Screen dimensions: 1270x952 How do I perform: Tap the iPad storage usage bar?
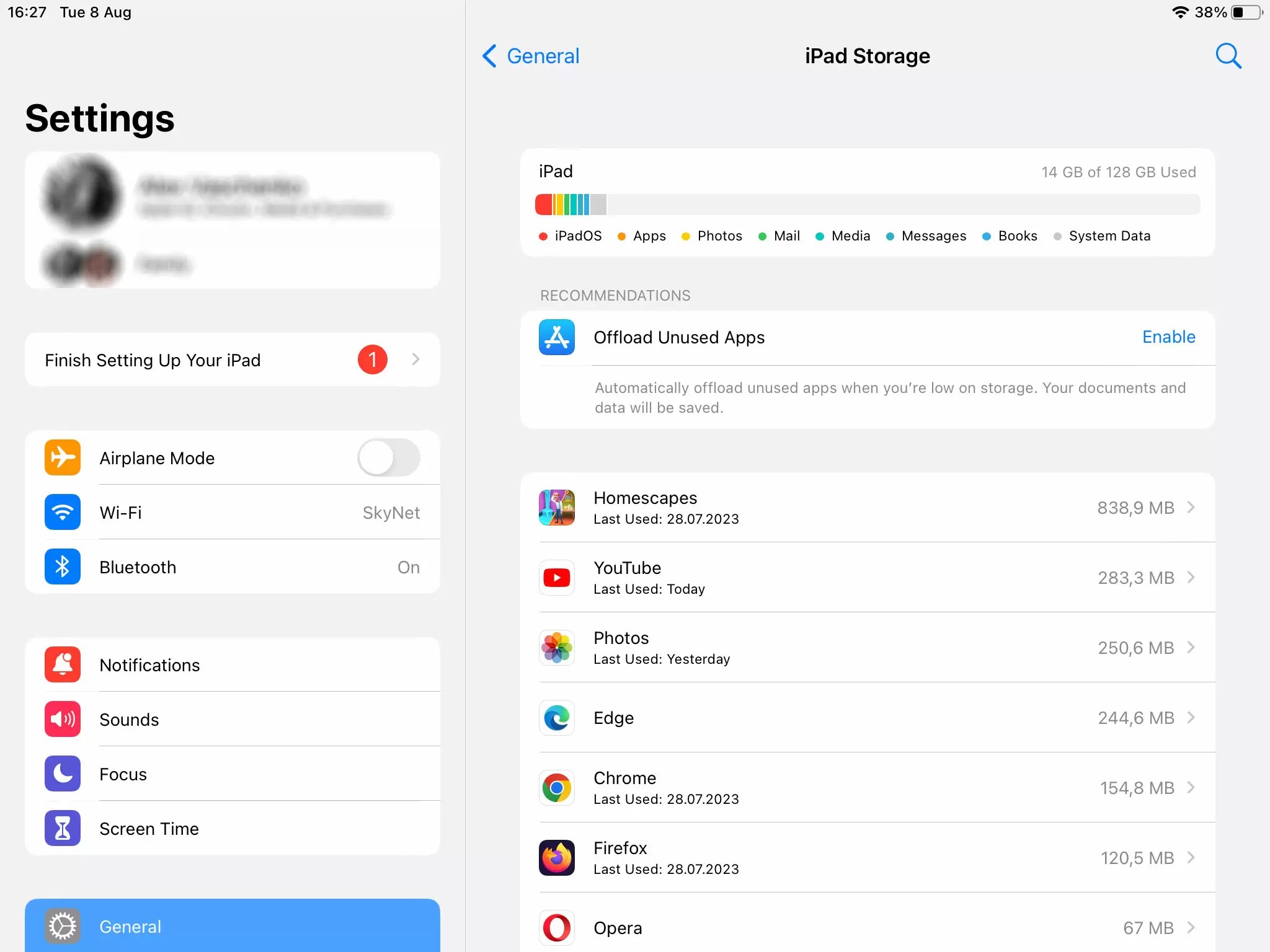[x=867, y=205]
